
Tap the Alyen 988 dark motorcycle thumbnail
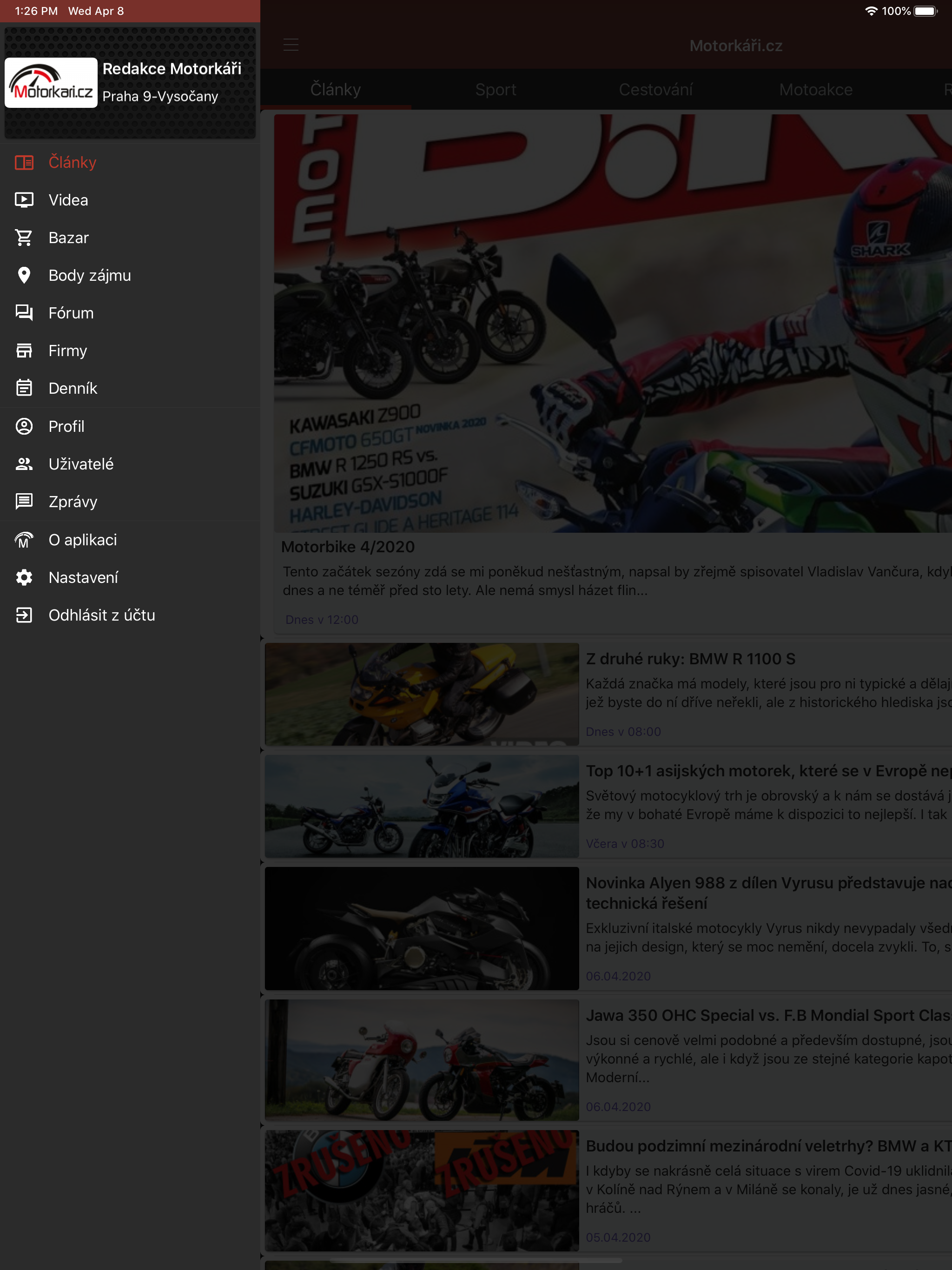click(x=422, y=928)
